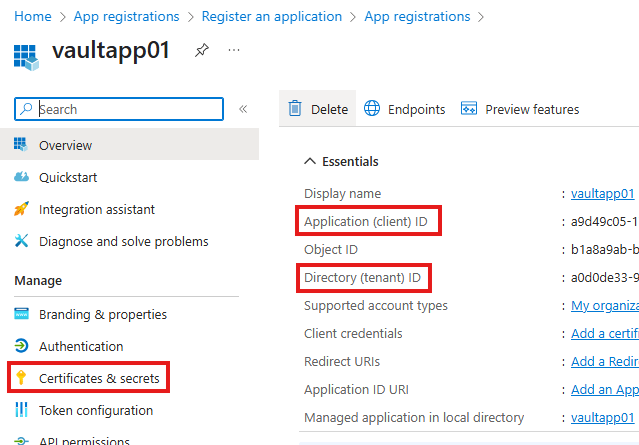Select the Directory (tenant) ID value

(605, 278)
